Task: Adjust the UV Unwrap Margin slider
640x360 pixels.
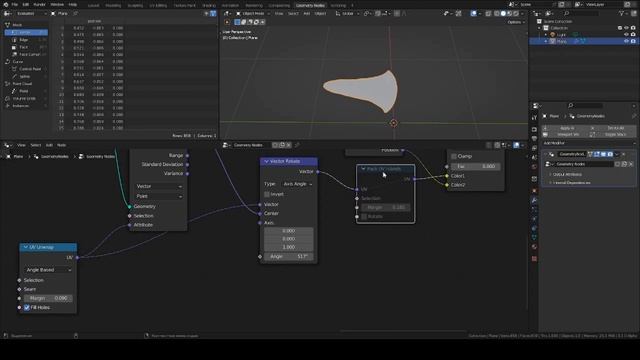Action: pyautogui.click(x=48, y=298)
